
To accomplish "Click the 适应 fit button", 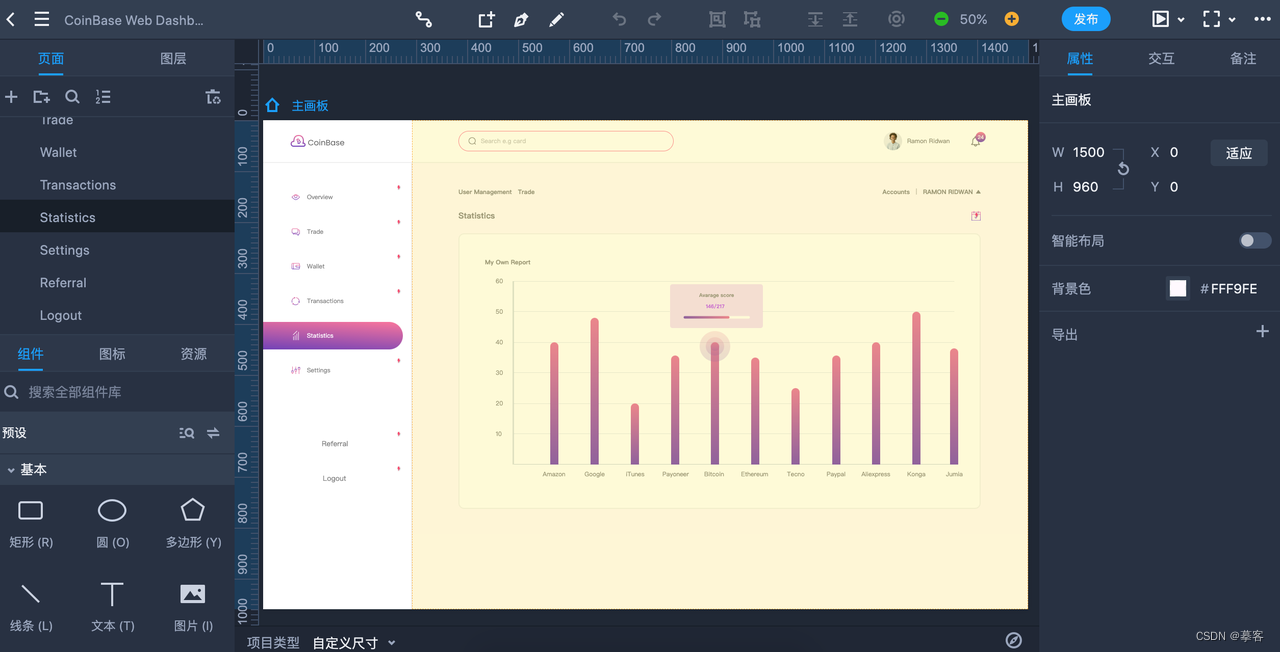I will pos(1239,153).
